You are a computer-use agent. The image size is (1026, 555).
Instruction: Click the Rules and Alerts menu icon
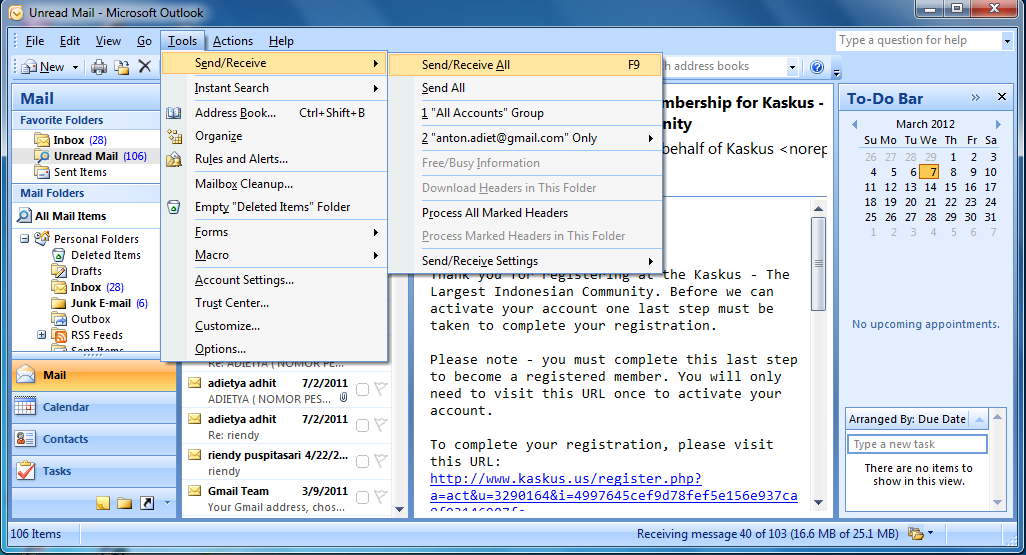[174, 159]
